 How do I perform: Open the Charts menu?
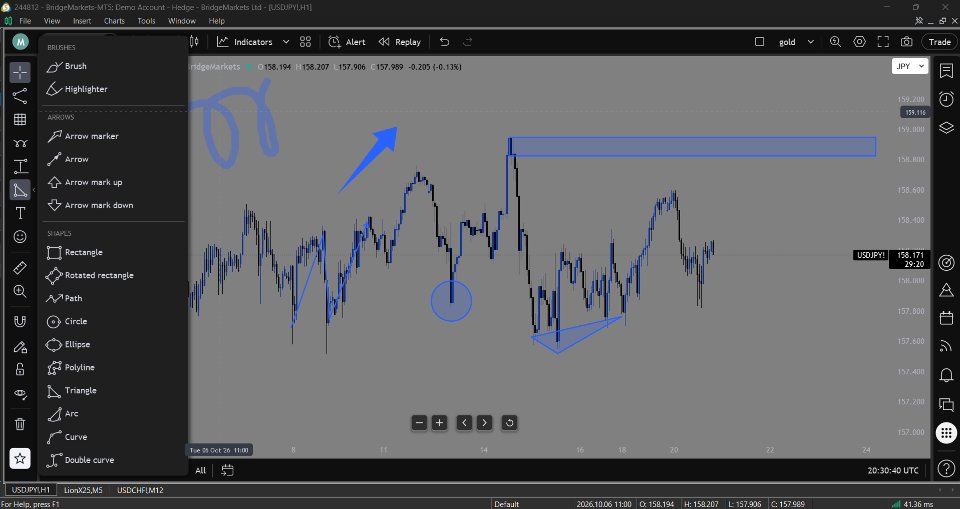click(114, 21)
